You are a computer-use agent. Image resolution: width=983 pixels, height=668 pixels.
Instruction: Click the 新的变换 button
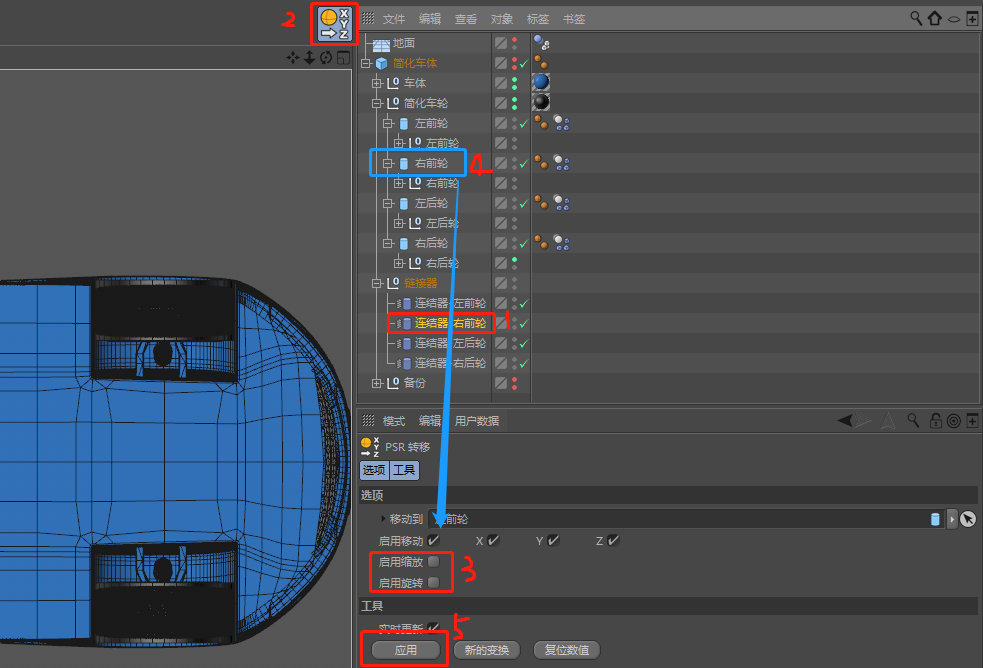486,650
